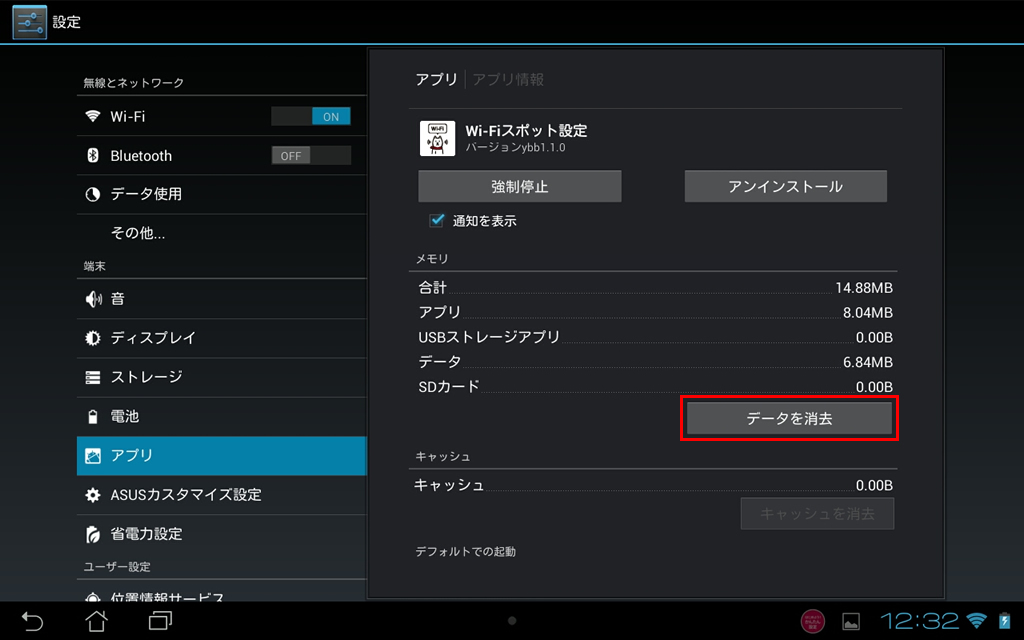Select the アプリ情報 breadcrumb label
This screenshot has height=640, width=1024.
(508, 80)
